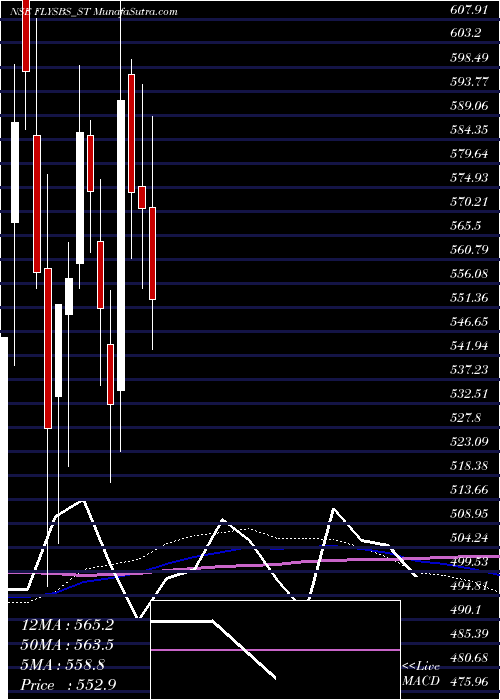Screen dimensions: 500x700
Task: Select the 541.94 price axis label
Action: click(469, 346)
